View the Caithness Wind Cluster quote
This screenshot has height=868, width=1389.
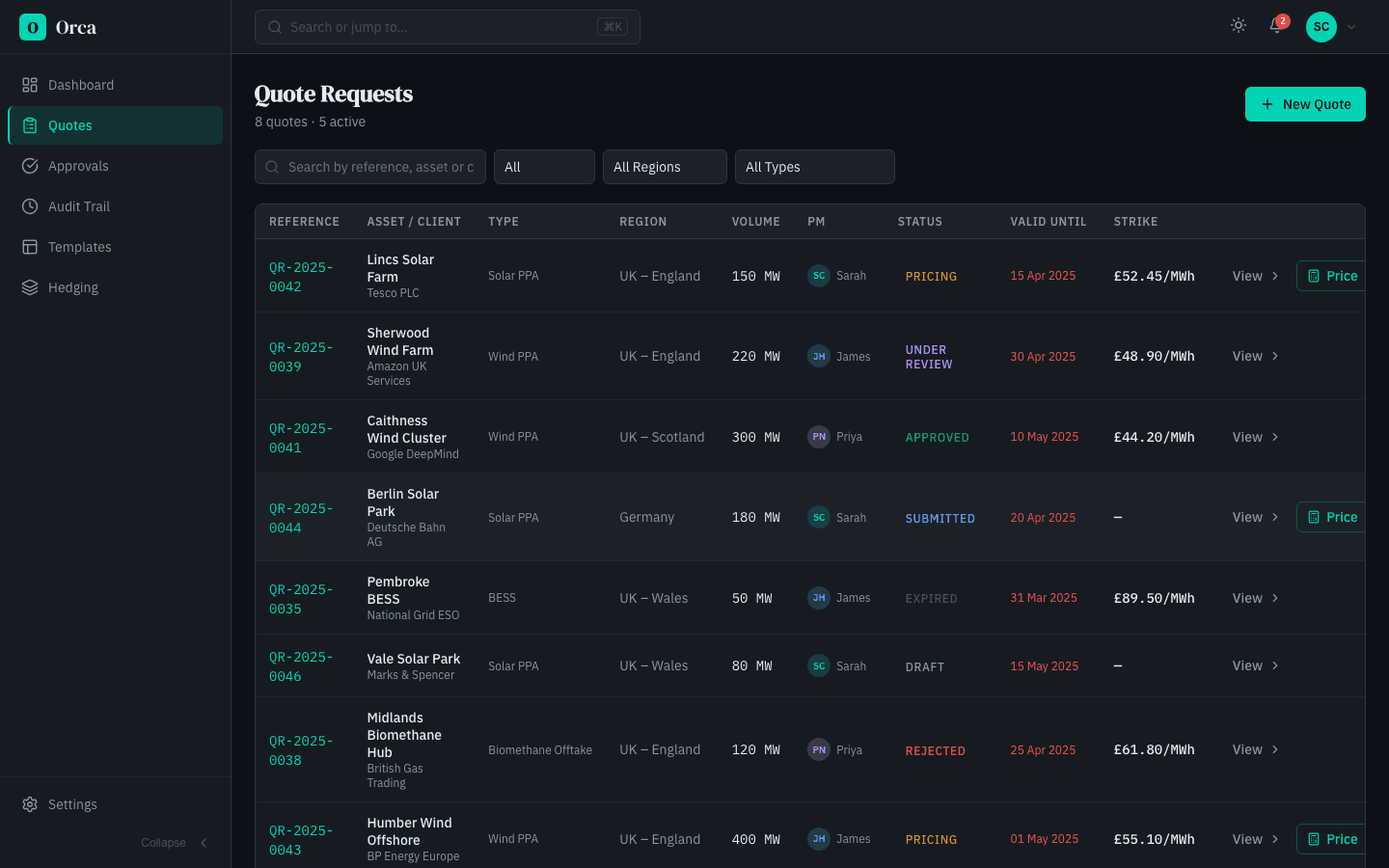[x=1255, y=437]
